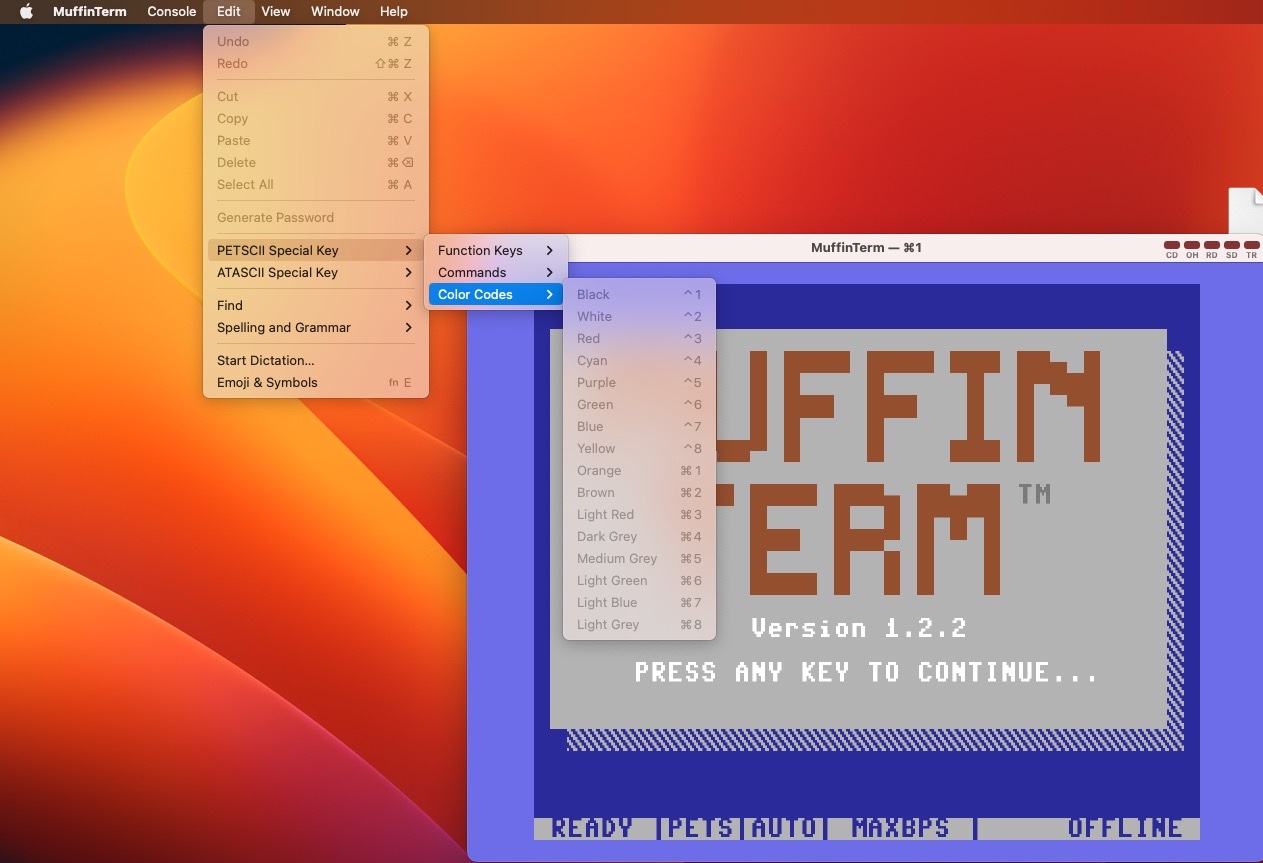Pick the Light Grey color code

click(640, 624)
